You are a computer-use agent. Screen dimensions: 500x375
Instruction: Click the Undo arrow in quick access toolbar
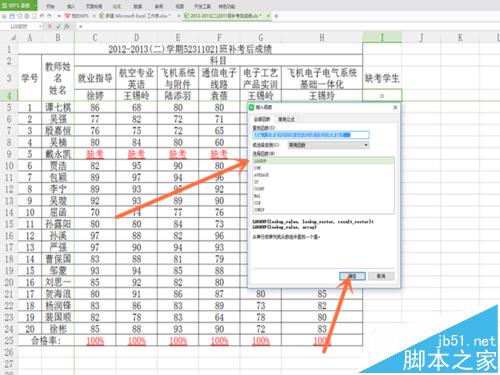pos(42,16)
